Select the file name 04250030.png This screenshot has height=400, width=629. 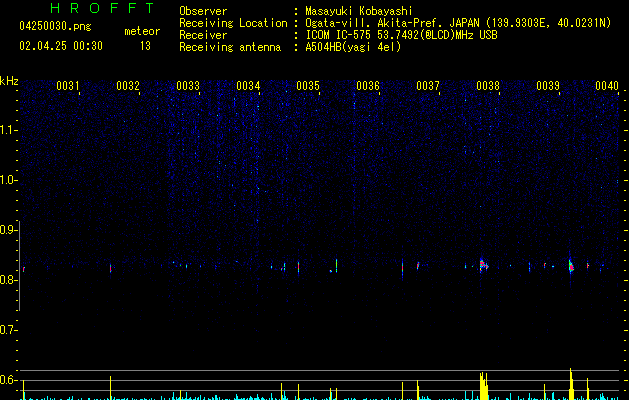click(55, 26)
